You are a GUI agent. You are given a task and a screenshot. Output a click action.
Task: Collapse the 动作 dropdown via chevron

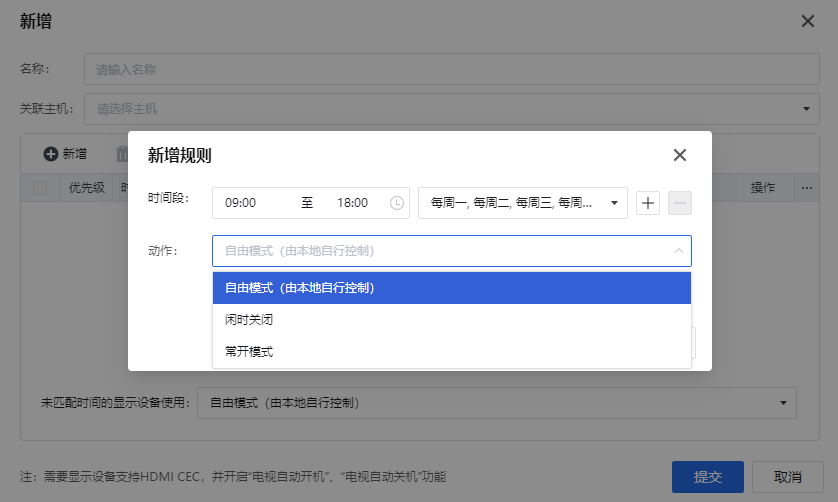tap(679, 251)
